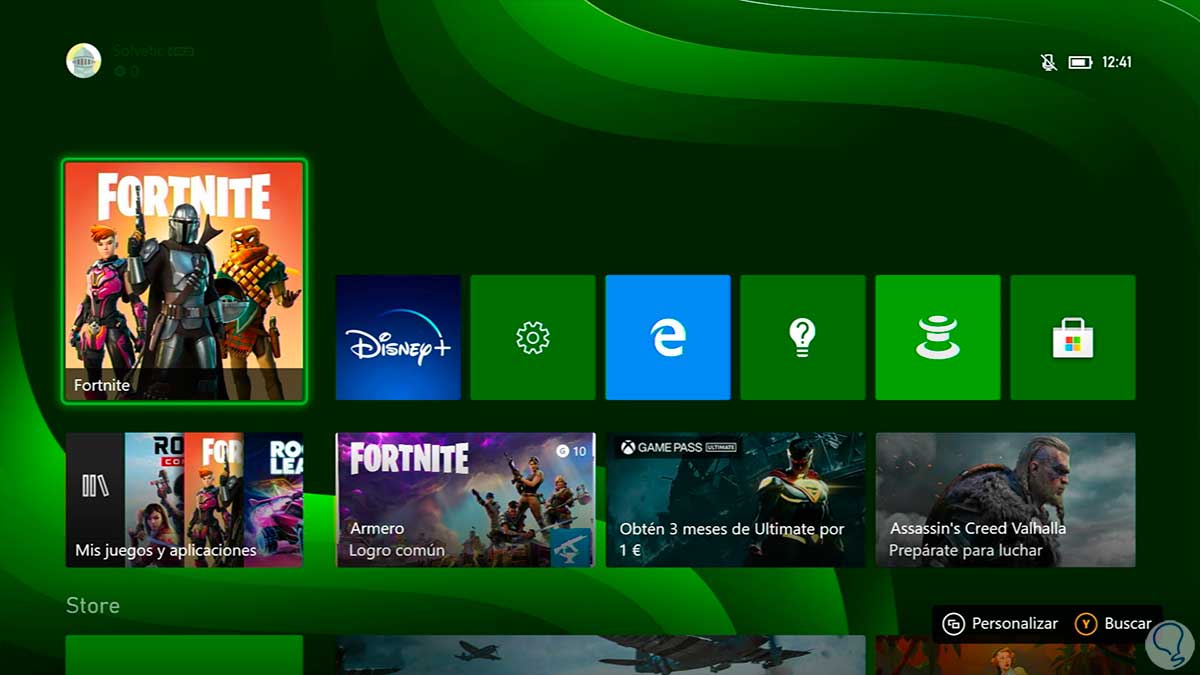Click the 'Prepárate para luchar' text
Viewport: 1200px width, 675px height.
tap(966, 551)
